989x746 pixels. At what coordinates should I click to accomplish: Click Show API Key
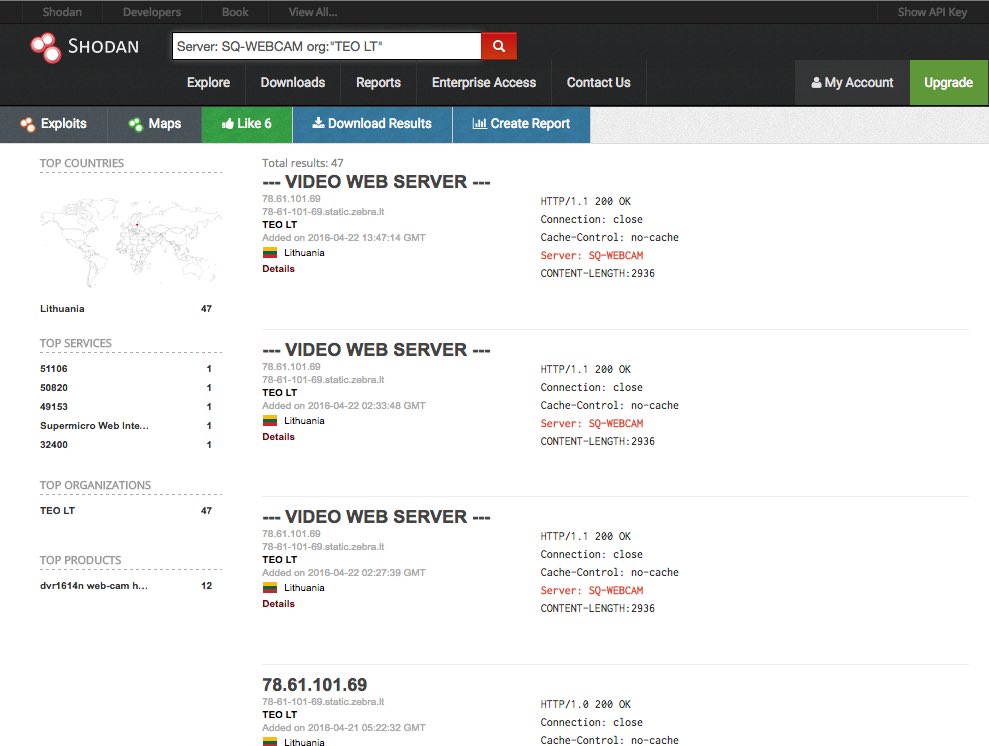[x=932, y=12]
